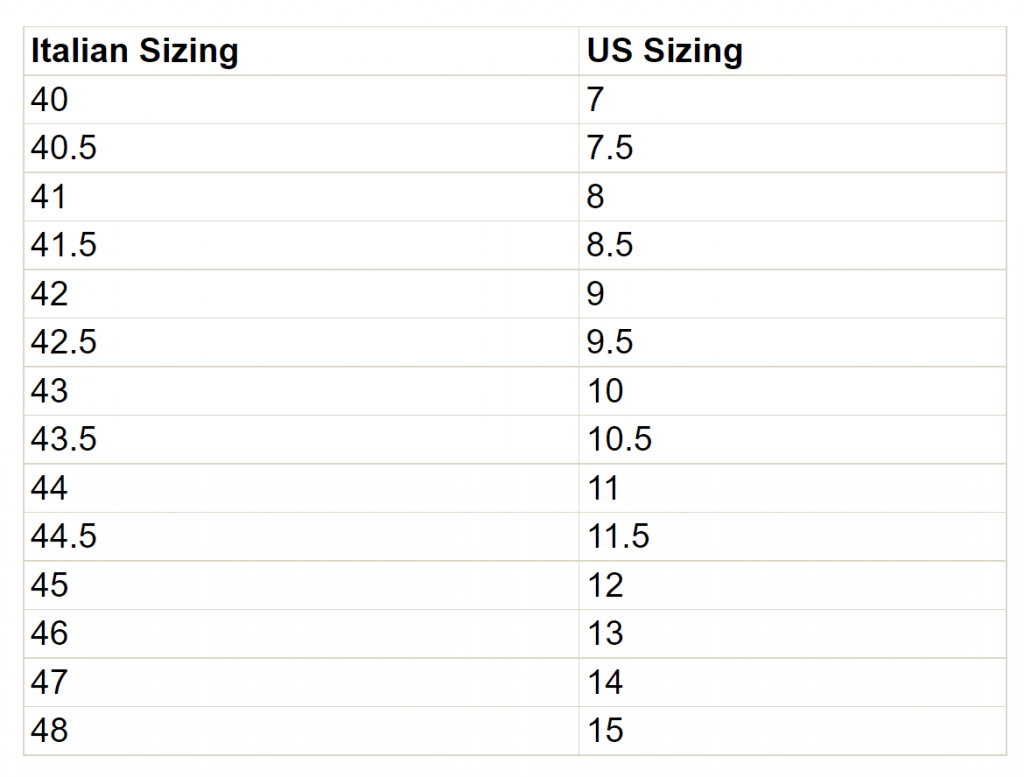Click the Italian size 40.5 cell

tap(301, 148)
